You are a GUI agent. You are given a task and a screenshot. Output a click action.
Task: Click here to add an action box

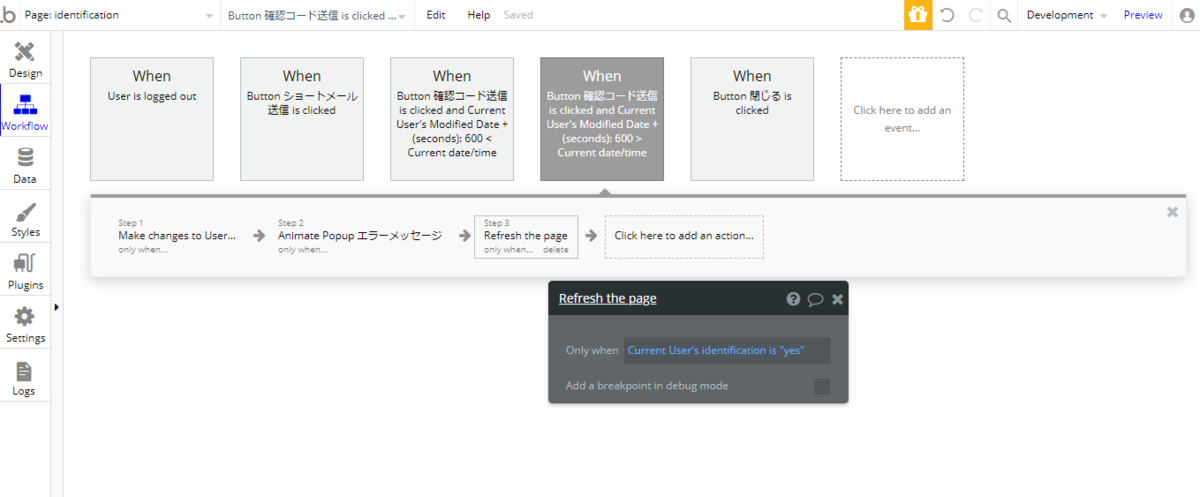point(684,236)
